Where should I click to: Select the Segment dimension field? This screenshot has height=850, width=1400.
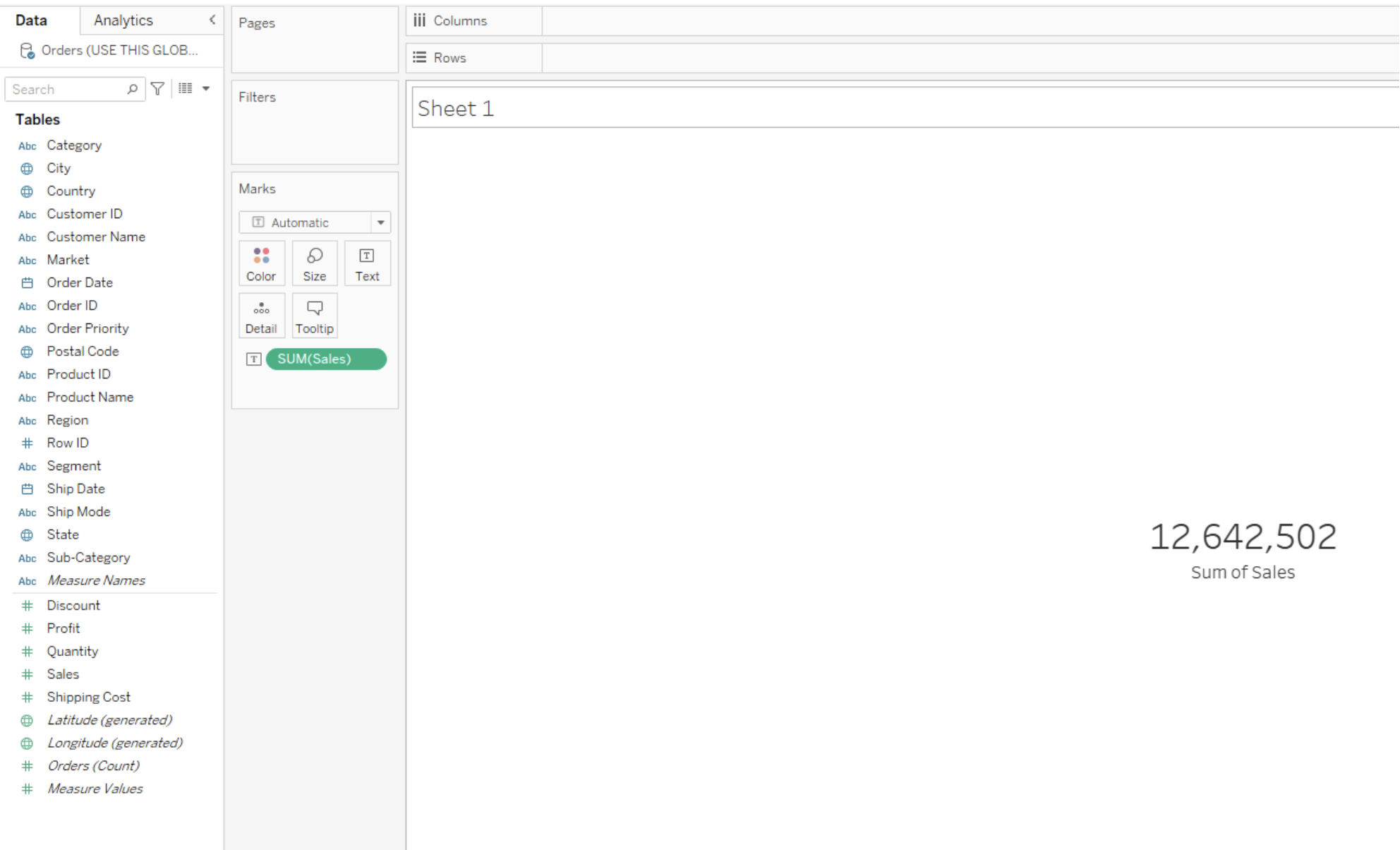click(x=73, y=465)
